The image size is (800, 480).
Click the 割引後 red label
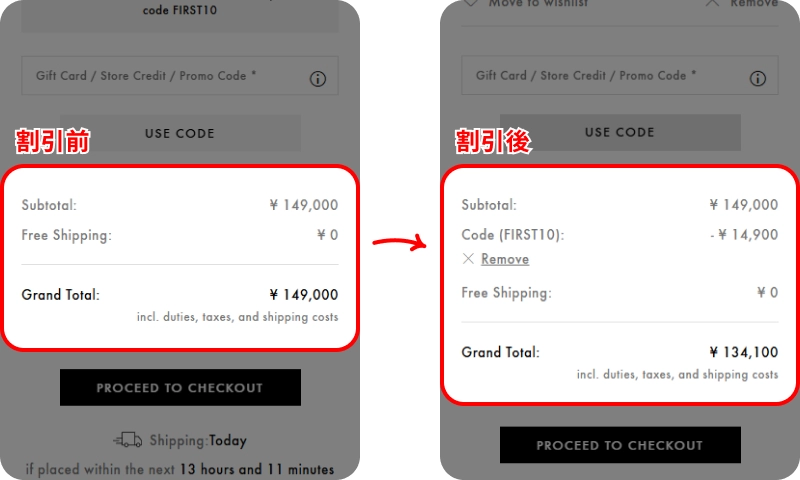click(493, 141)
